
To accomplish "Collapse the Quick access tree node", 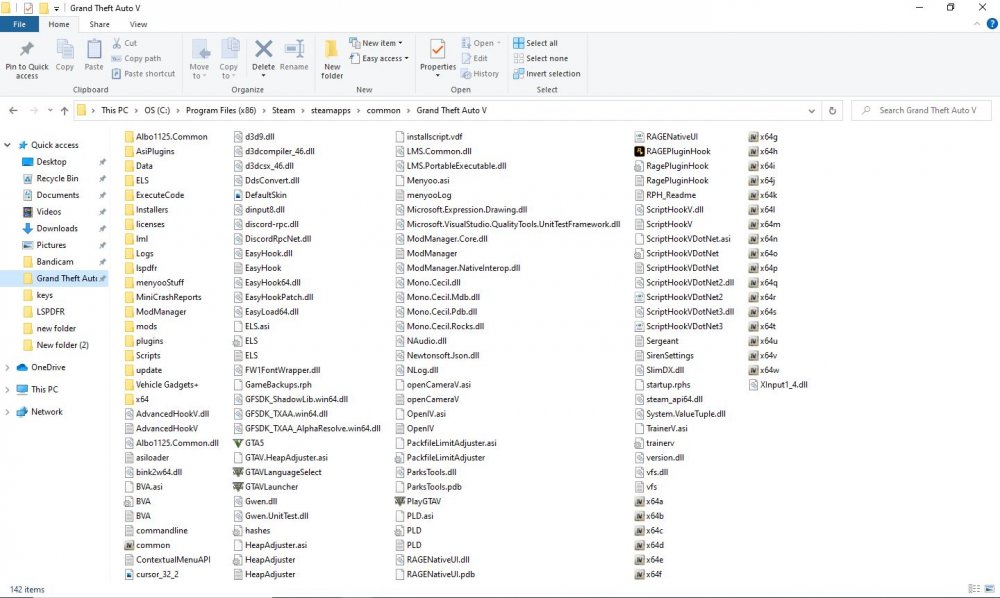I will 8,145.
